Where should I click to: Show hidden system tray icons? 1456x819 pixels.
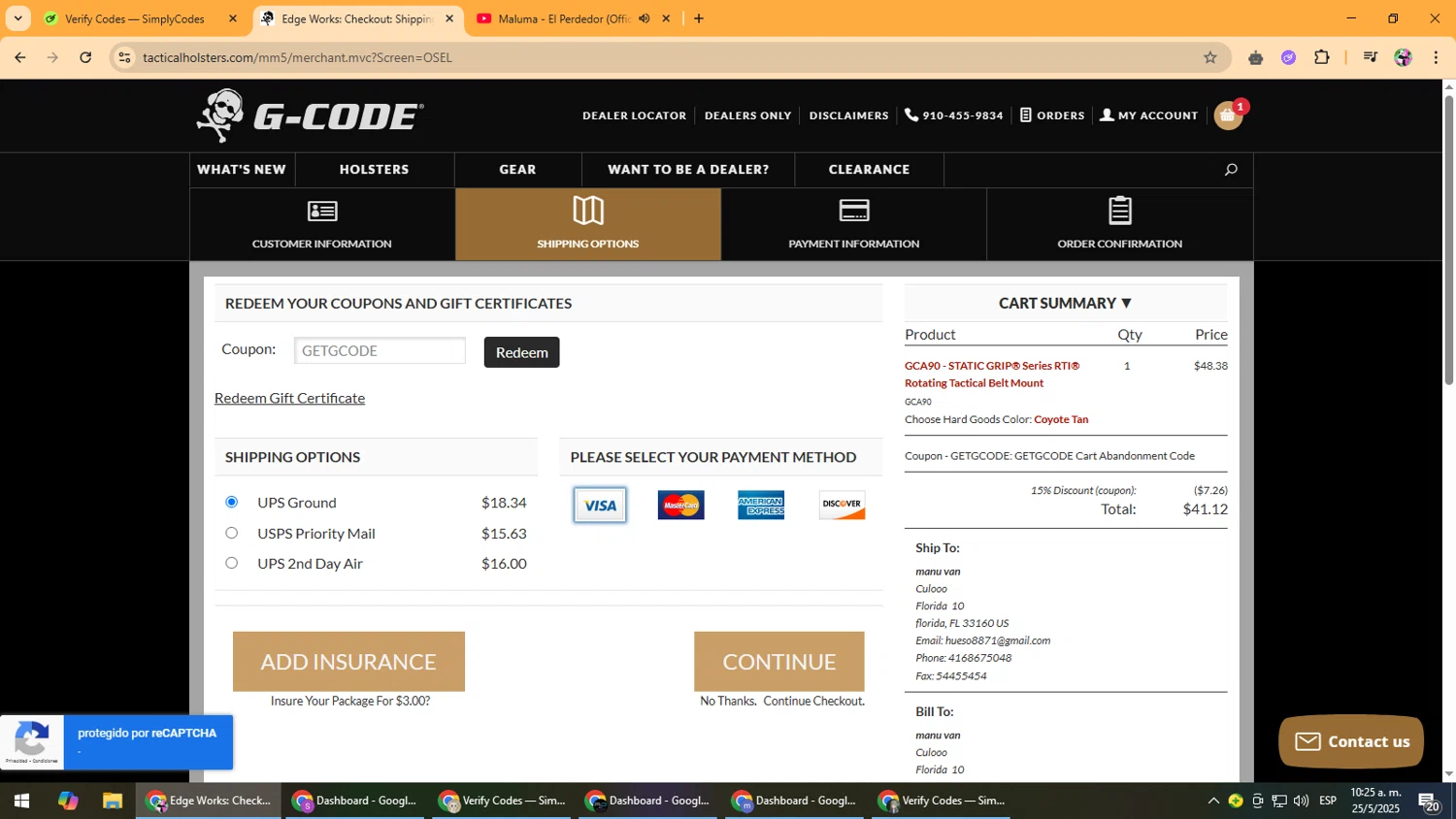1213,801
